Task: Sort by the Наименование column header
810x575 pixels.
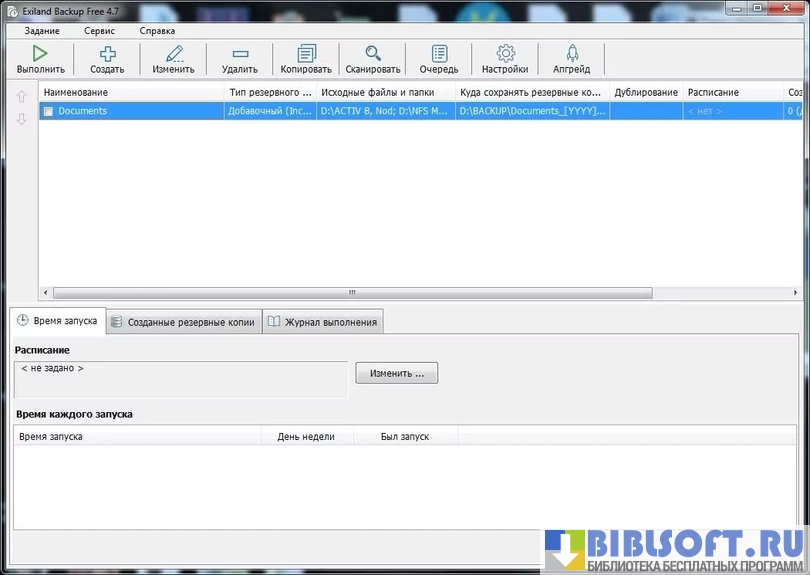Action: point(130,92)
